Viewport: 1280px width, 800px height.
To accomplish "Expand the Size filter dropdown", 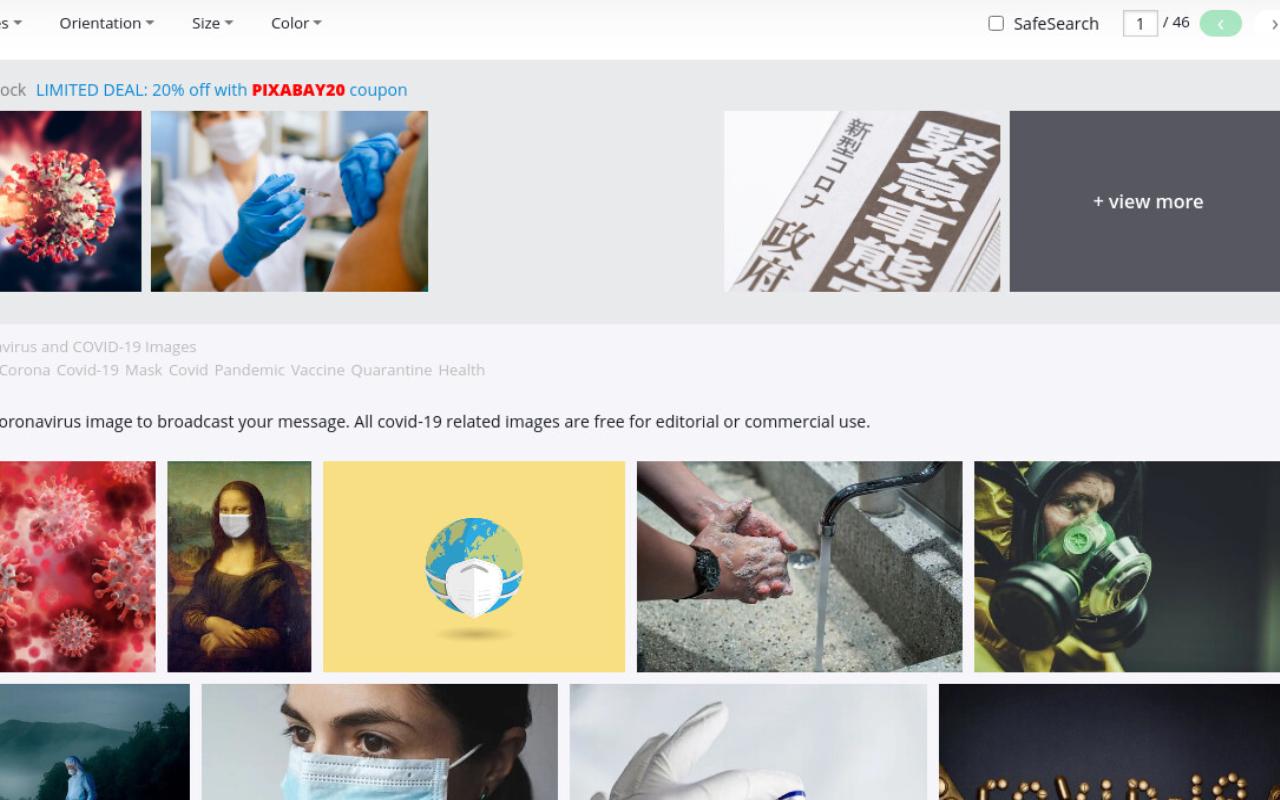I will (x=212, y=23).
